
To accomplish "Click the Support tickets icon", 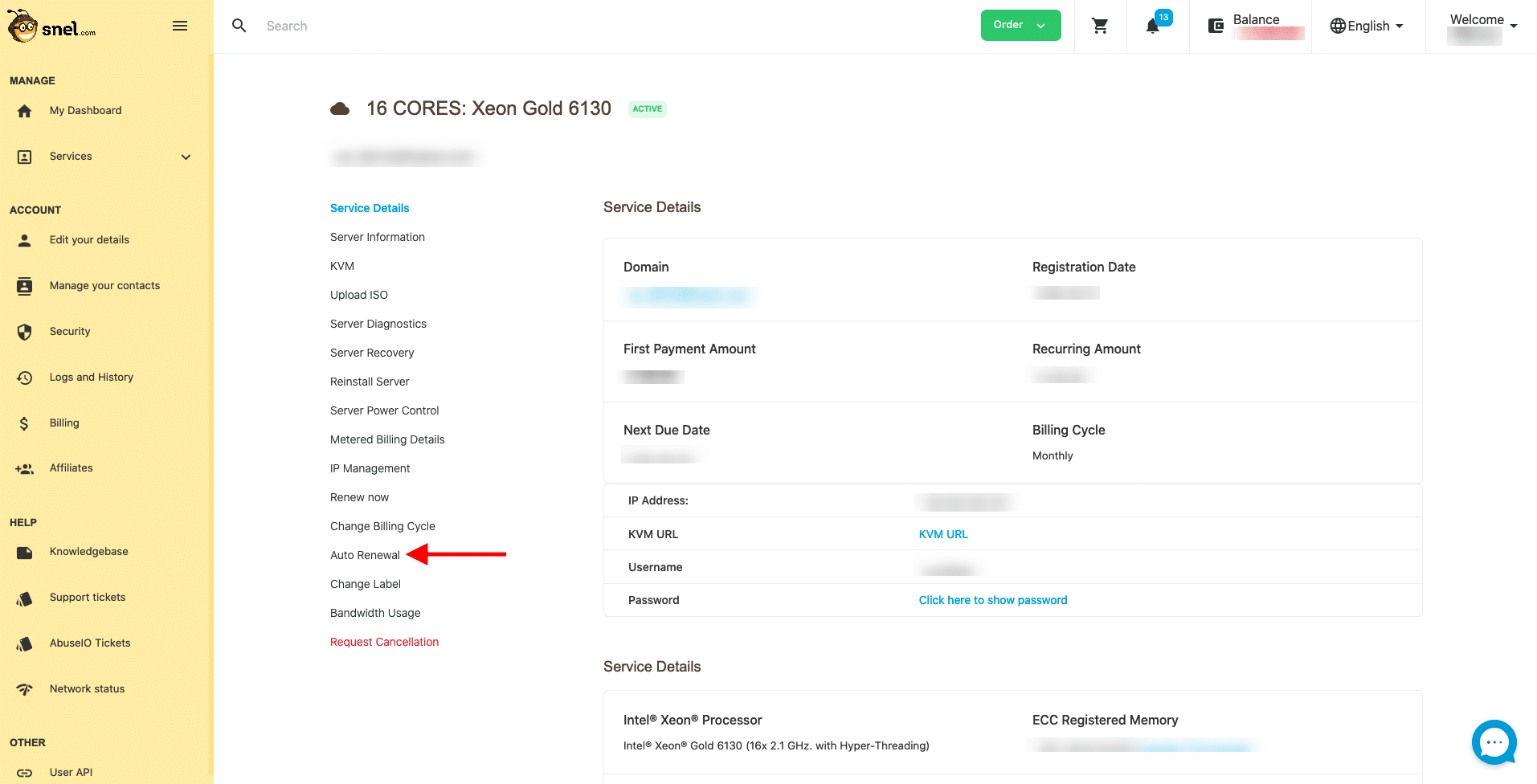I will [25, 598].
